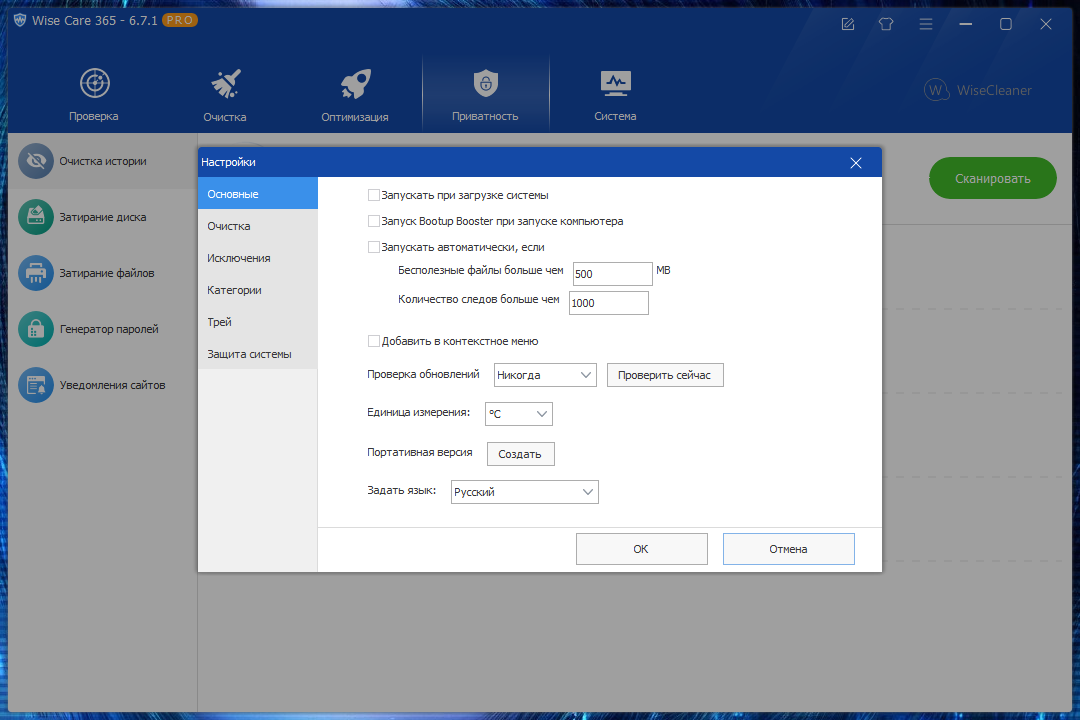The image size is (1080, 720).
Task: Click the Уведомления сайтов sidebar icon
Action: [x=36, y=385]
